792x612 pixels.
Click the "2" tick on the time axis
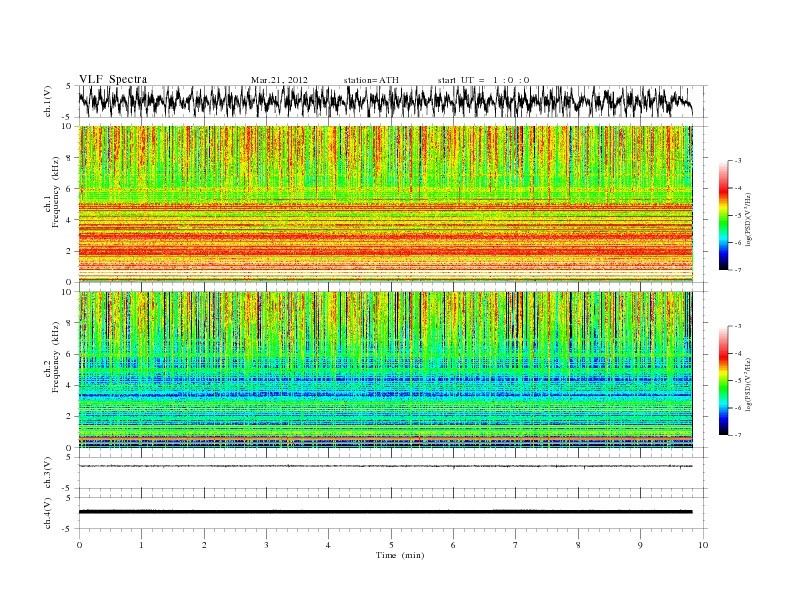(x=204, y=545)
